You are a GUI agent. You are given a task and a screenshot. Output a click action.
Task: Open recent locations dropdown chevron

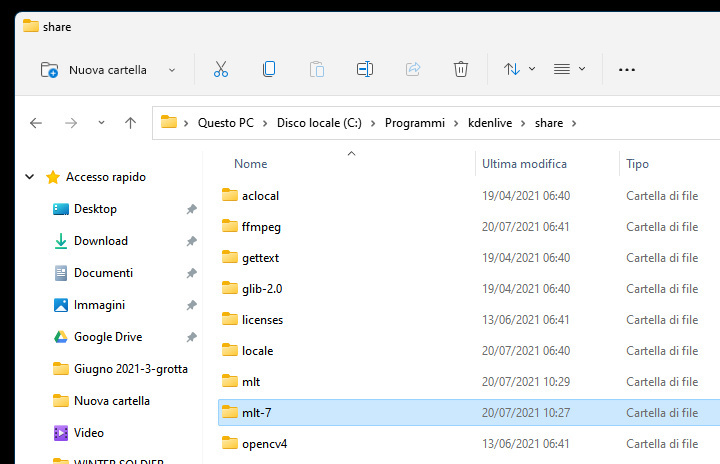pyautogui.click(x=101, y=123)
